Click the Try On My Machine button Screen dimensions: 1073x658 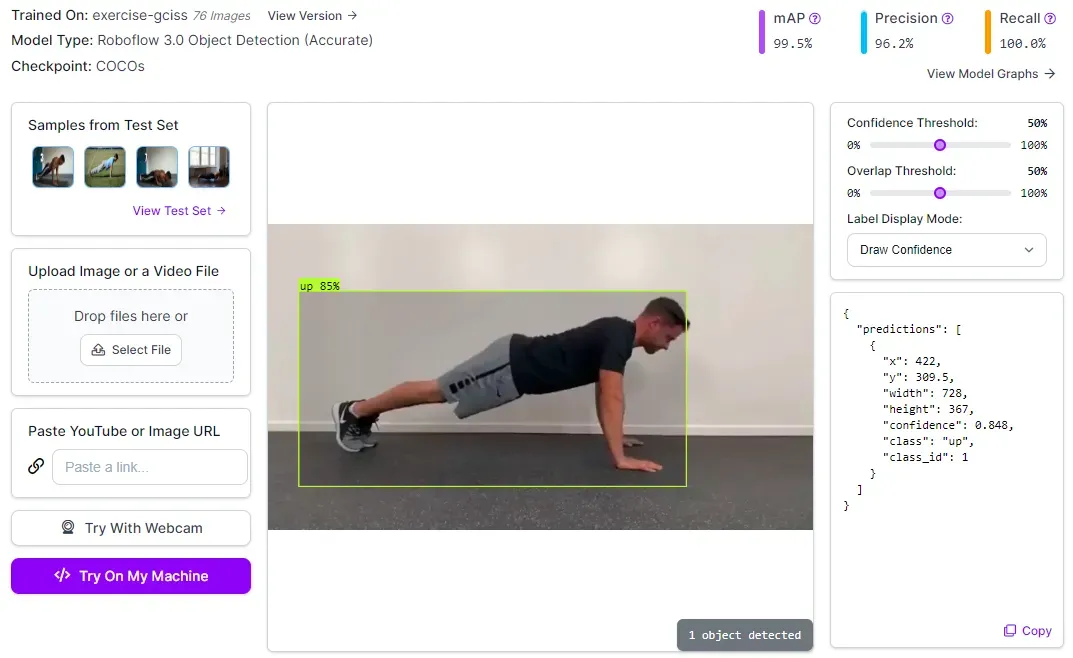pyautogui.click(x=131, y=576)
